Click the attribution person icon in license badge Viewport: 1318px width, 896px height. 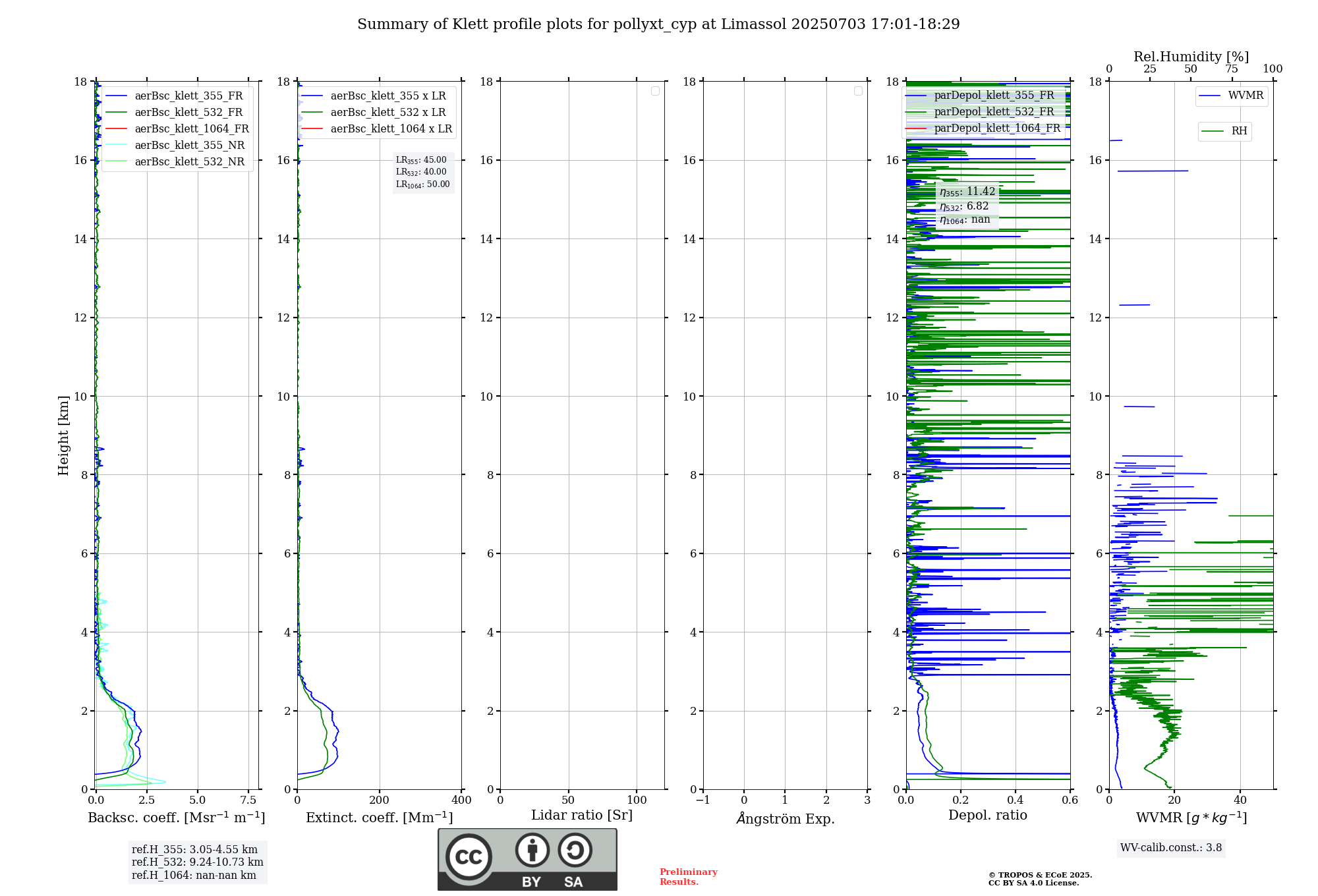click(x=532, y=850)
